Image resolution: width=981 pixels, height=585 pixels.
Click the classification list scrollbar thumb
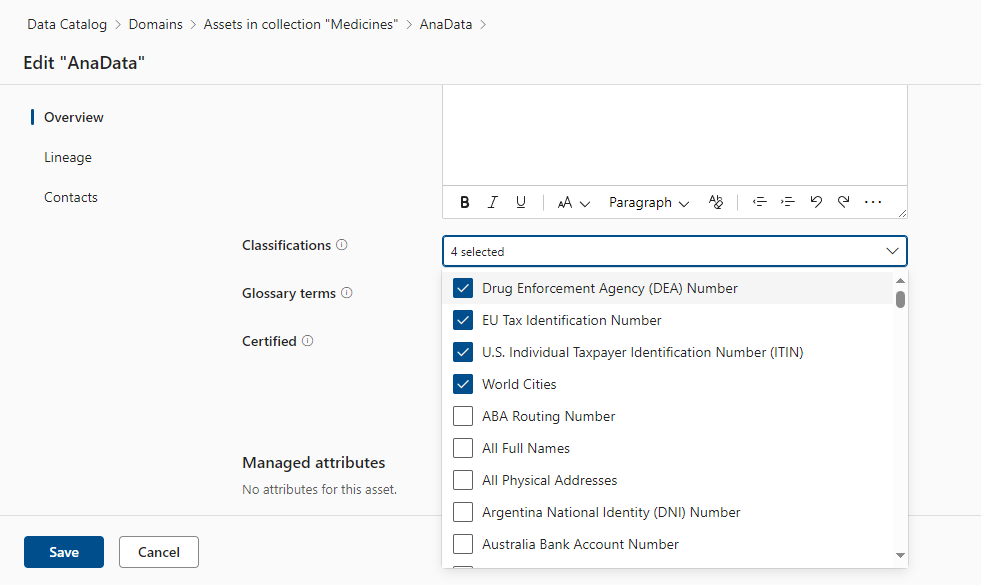pyautogui.click(x=900, y=300)
